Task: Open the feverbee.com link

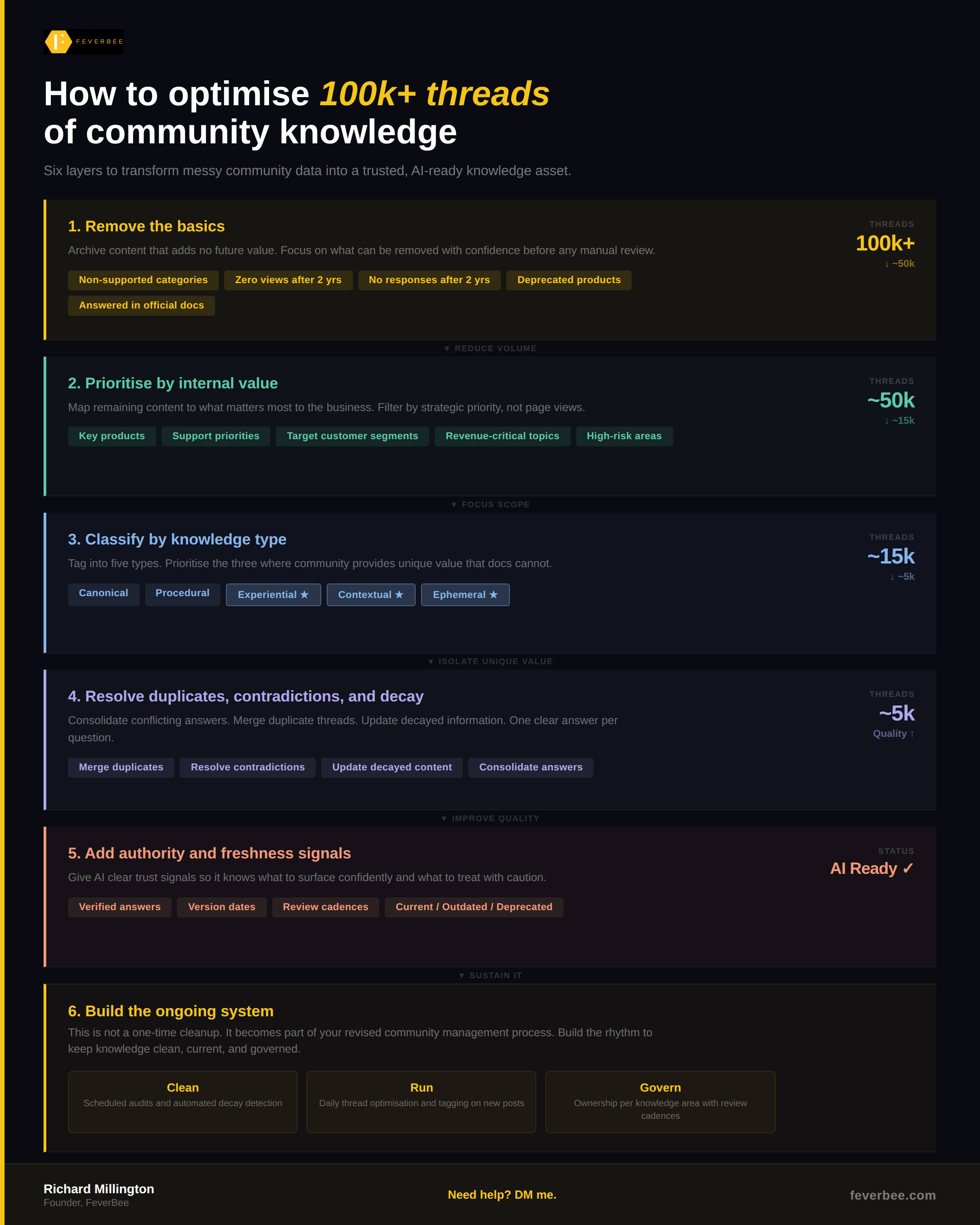Action: [892, 1195]
